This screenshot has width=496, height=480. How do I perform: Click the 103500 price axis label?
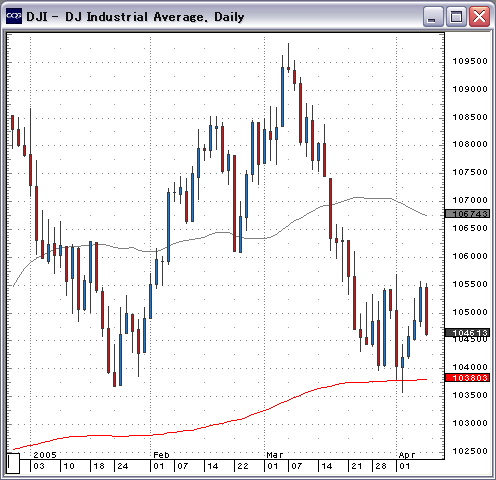[x=470, y=395]
